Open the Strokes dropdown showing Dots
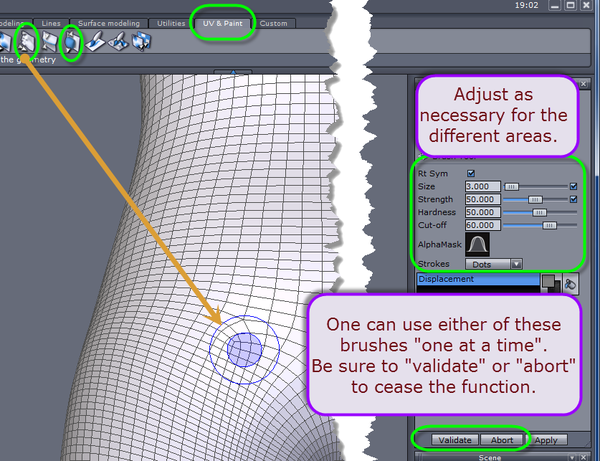The width and height of the screenshot is (600, 461). pyautogui.click(x=494, y=264)
